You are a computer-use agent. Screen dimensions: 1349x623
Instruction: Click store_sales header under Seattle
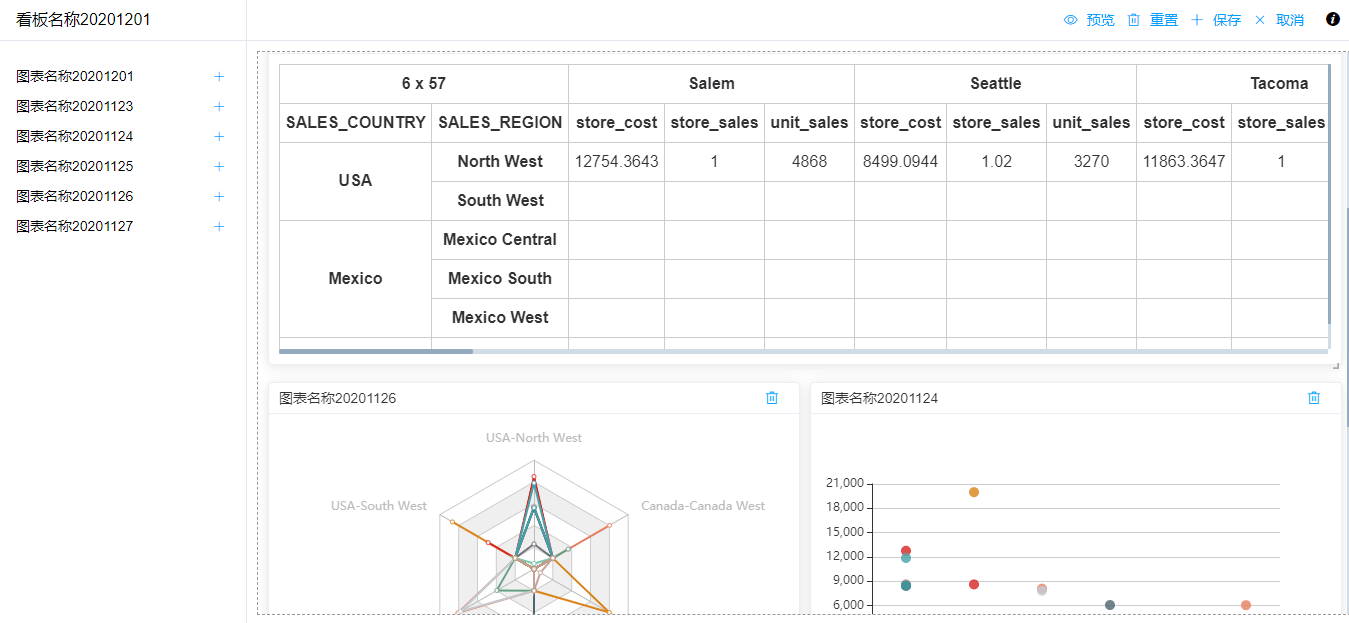point(997,123)
